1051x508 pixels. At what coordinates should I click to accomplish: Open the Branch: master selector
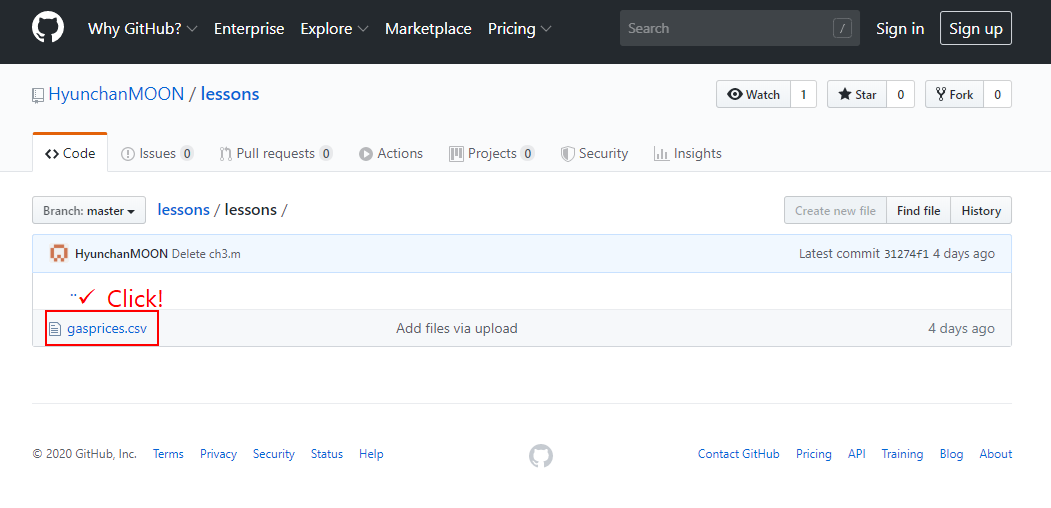coord(89,210)
